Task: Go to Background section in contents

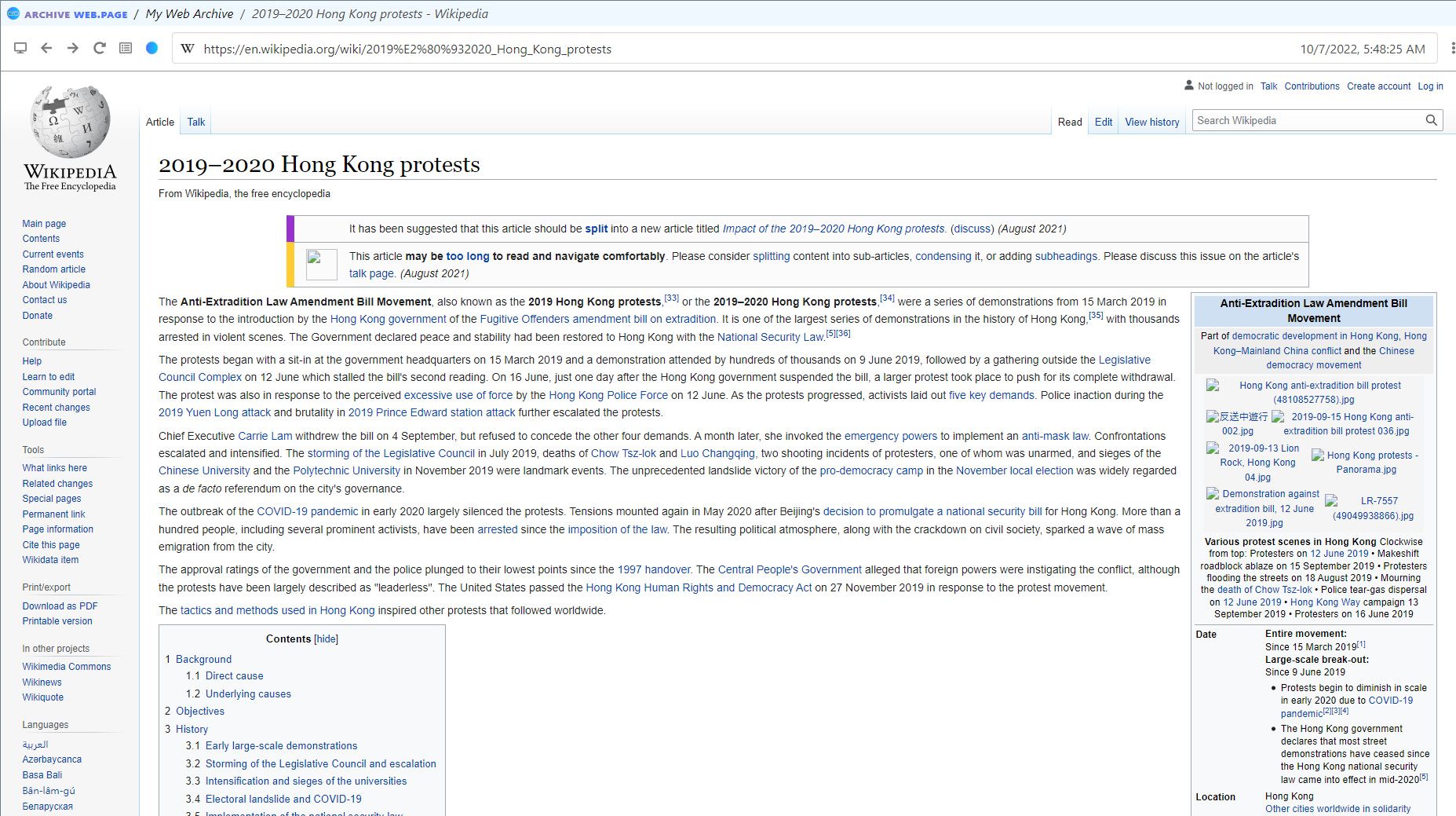Action: (x=203, y=659)
